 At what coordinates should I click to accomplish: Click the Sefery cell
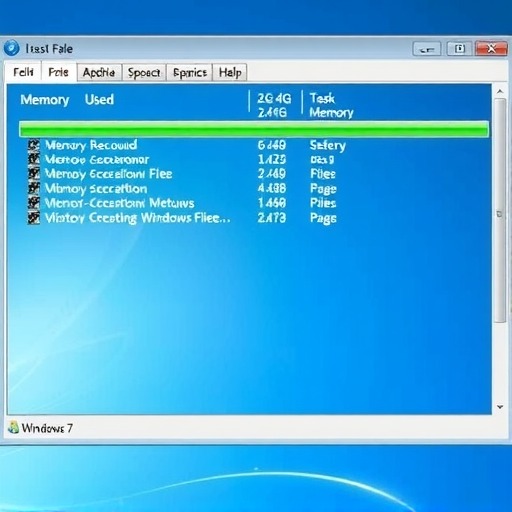point(328,146)
